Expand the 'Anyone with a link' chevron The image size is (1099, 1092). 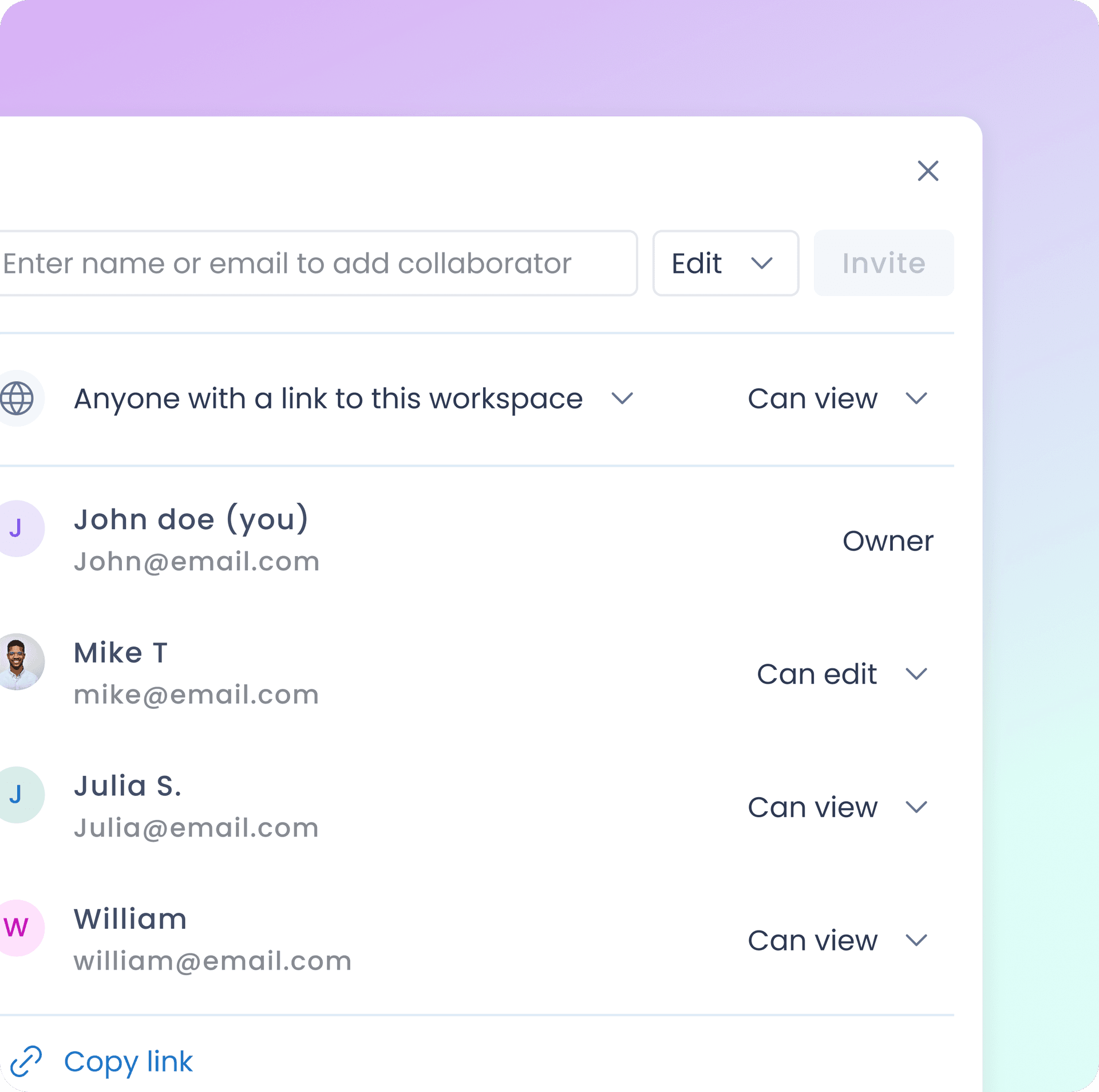pyautogui.click(x=622, y=398)
